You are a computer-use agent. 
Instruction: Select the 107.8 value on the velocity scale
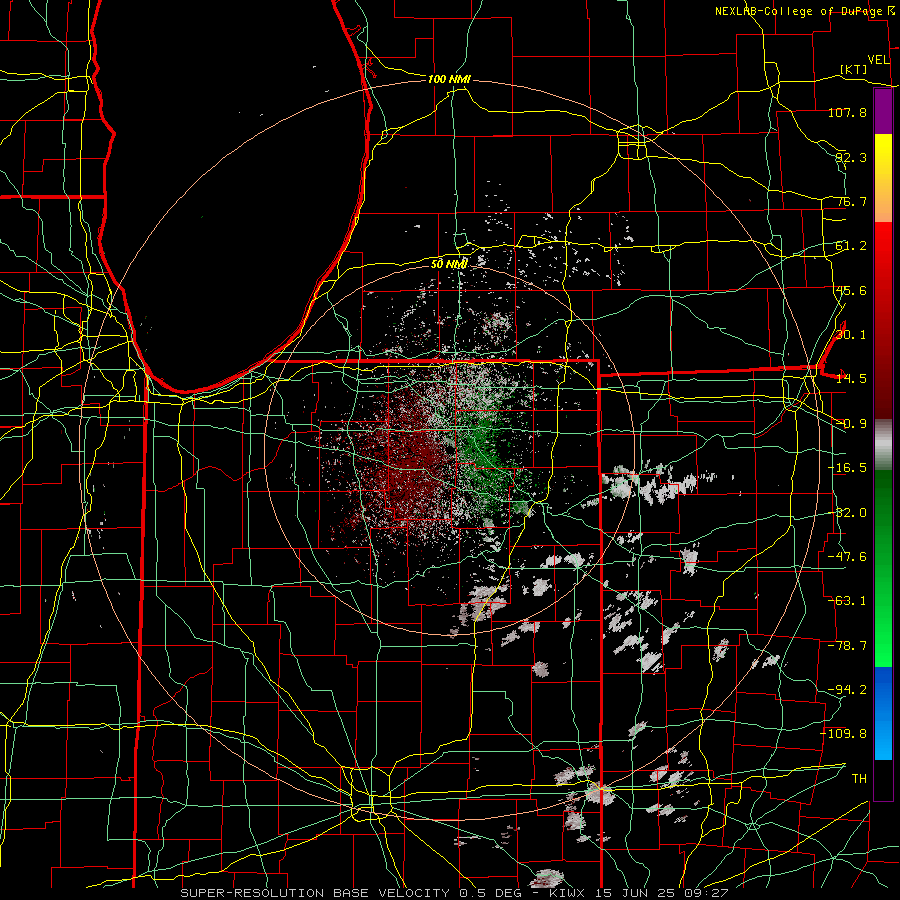click(847, 112)
